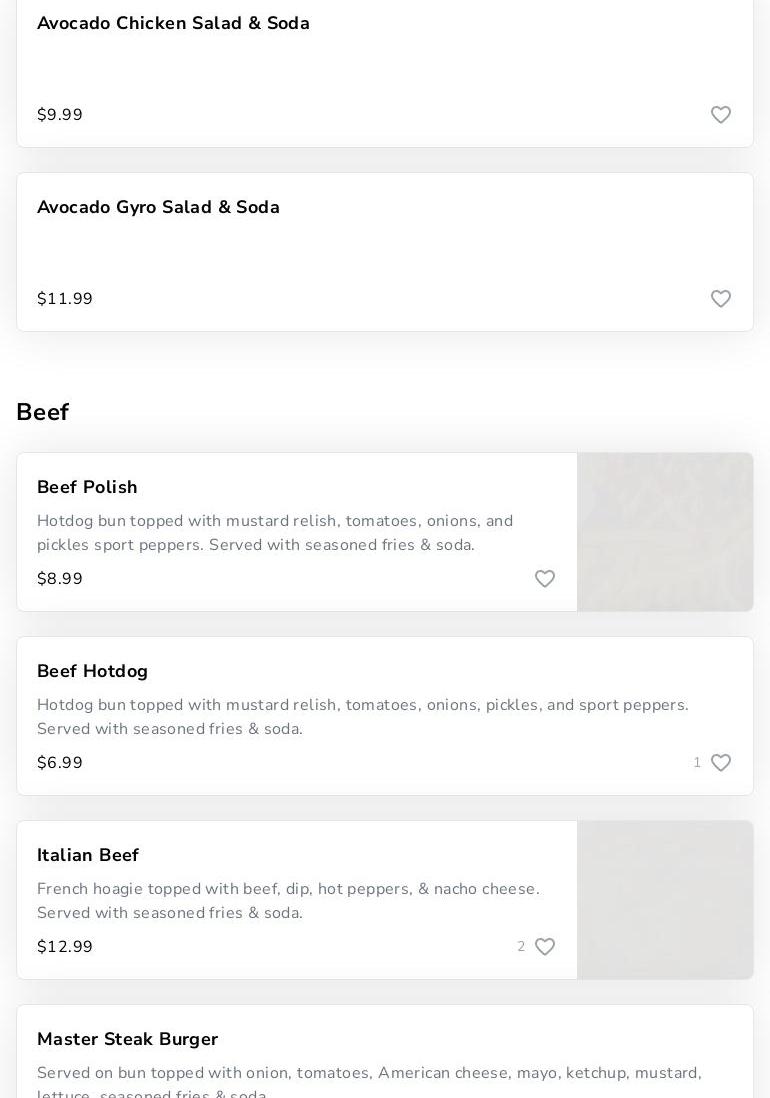Favorite the Italian Beef item
This screenshot has width=770, height=1098.
pos(545,947)
